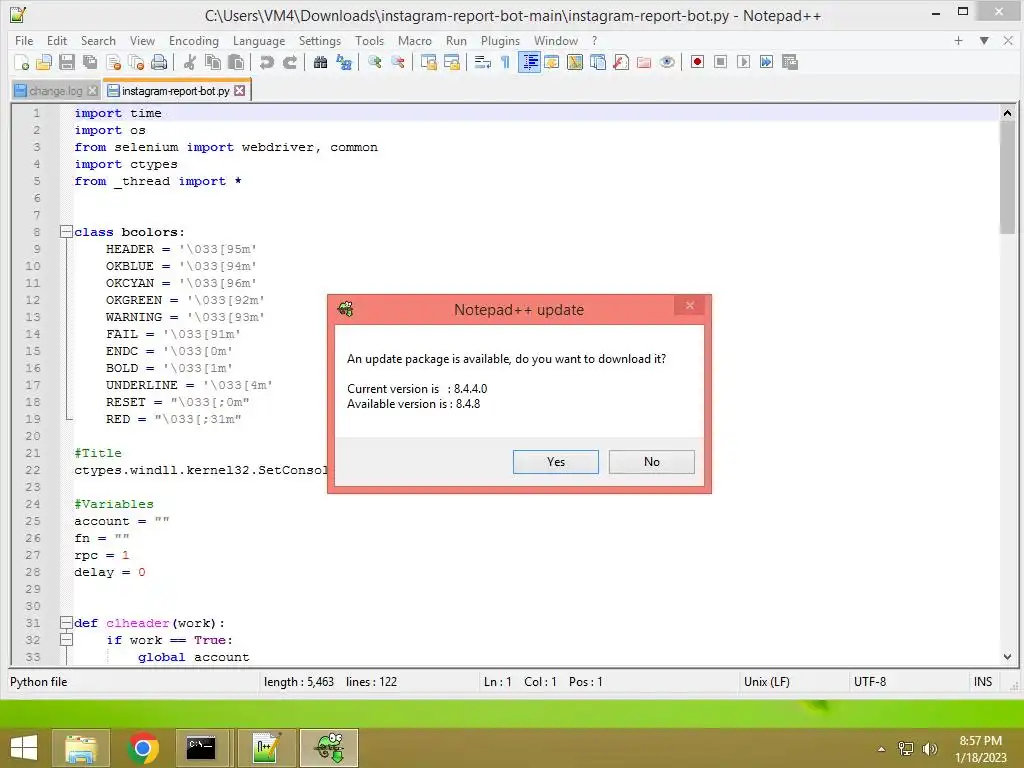This screenshot has width=1024, height=768.
Task: Close the Notepad++ update dialog
Action: 690,306
